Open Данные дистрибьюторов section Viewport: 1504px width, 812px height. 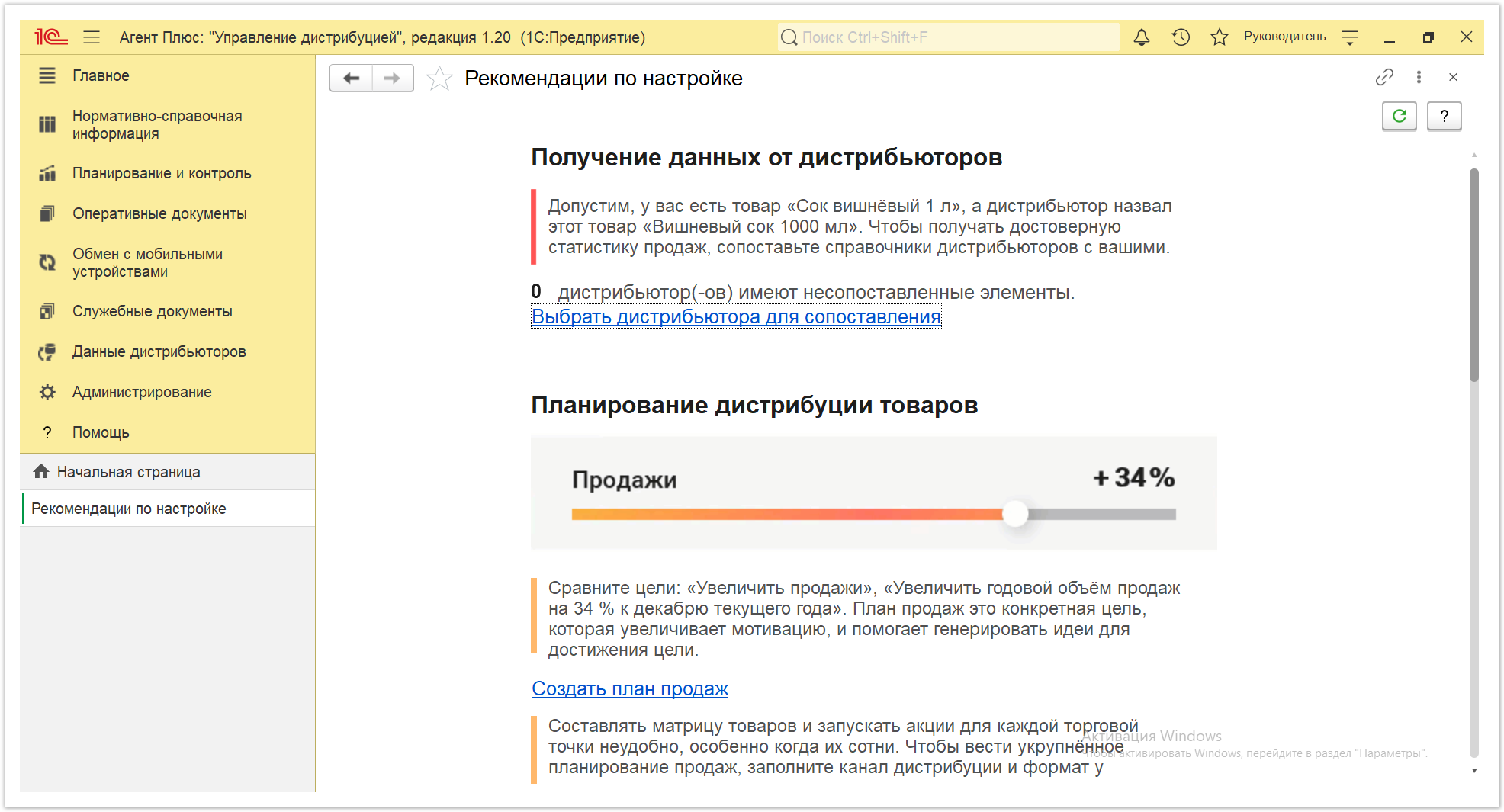pyautogui.click(x=159, y=351)
